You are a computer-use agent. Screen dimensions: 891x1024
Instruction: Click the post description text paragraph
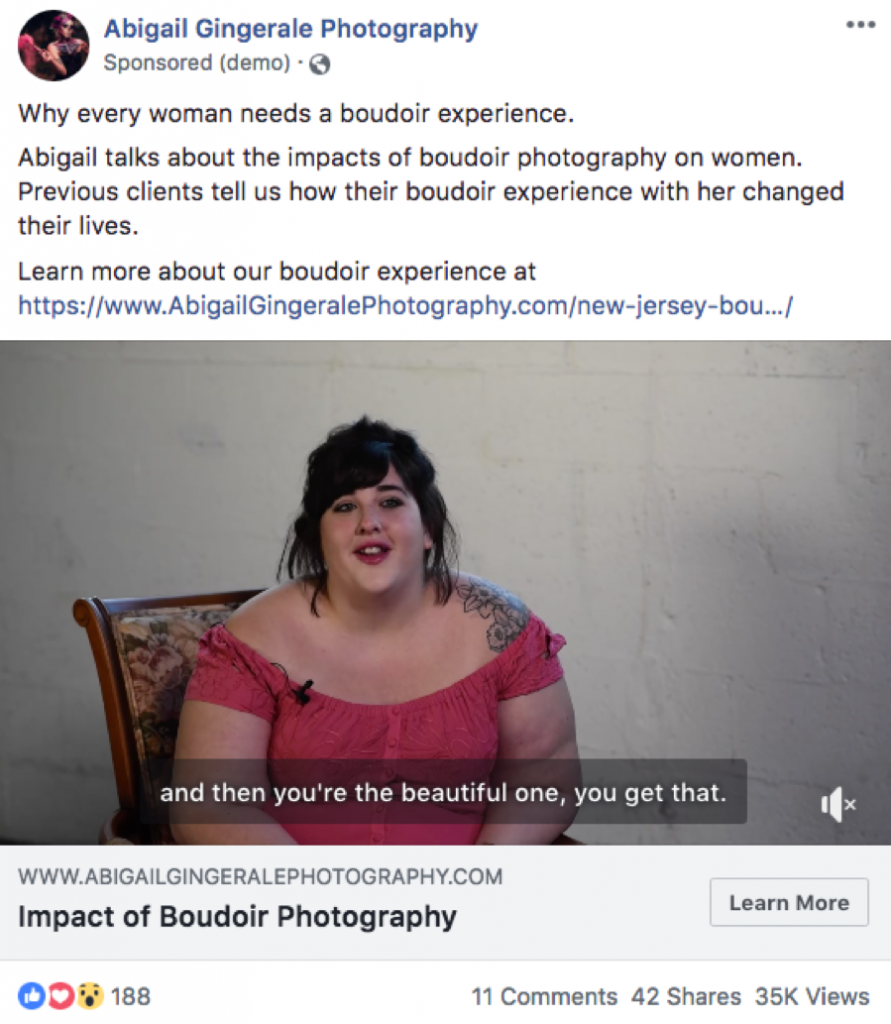[x=431, y=191]
